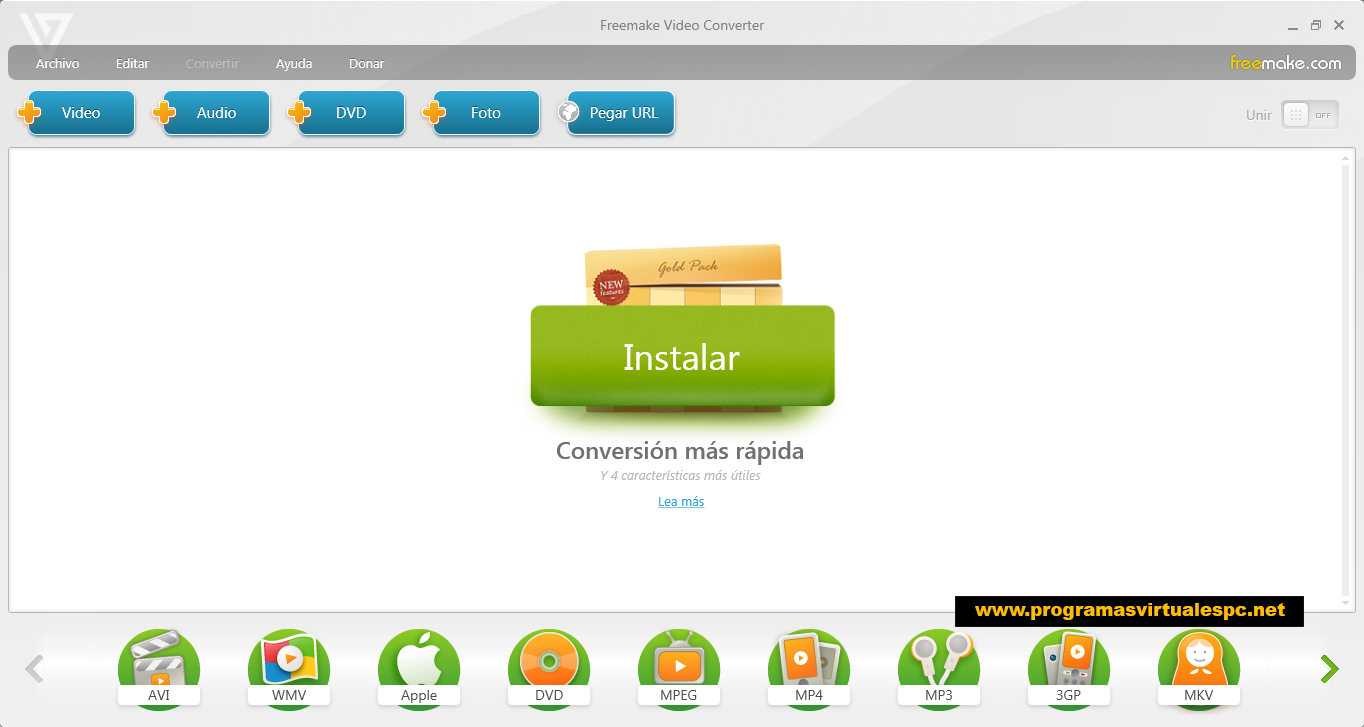Restore the window size
The width and height of the screenshot is (1364, 727).
coord(1316,25)
